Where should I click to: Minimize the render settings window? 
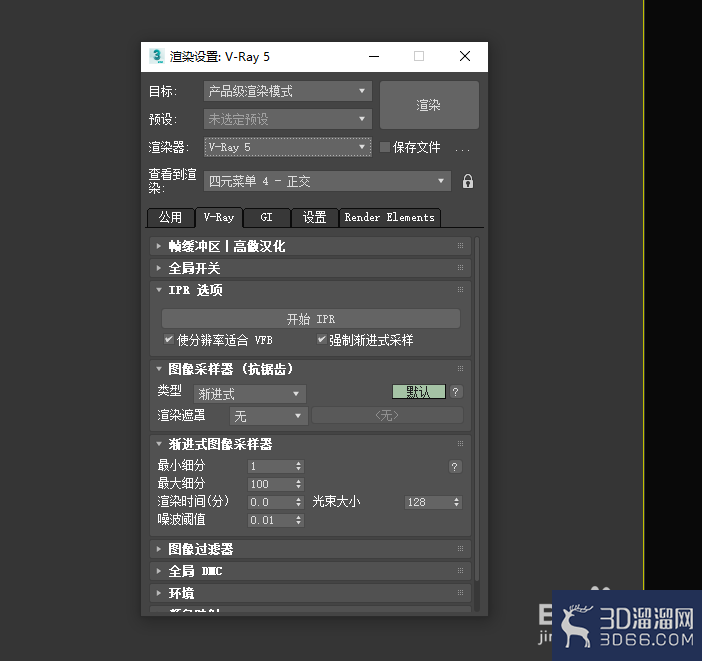374,56
